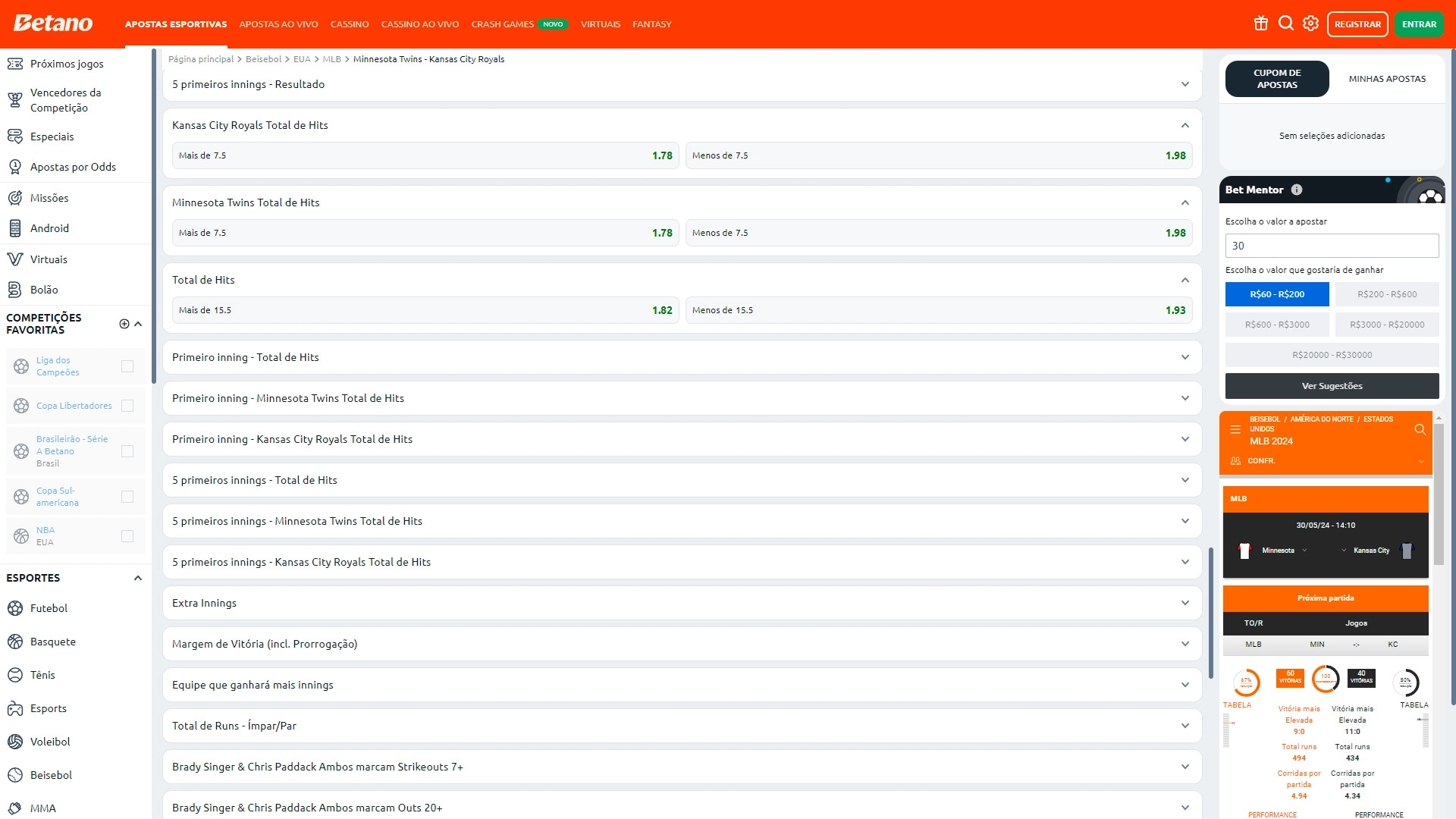The width and height of the screenshot is (1456, 819).
Task: Select the R$60 - R$200 winnings range
Action: pyautogui.click(x=1277, y=294)
